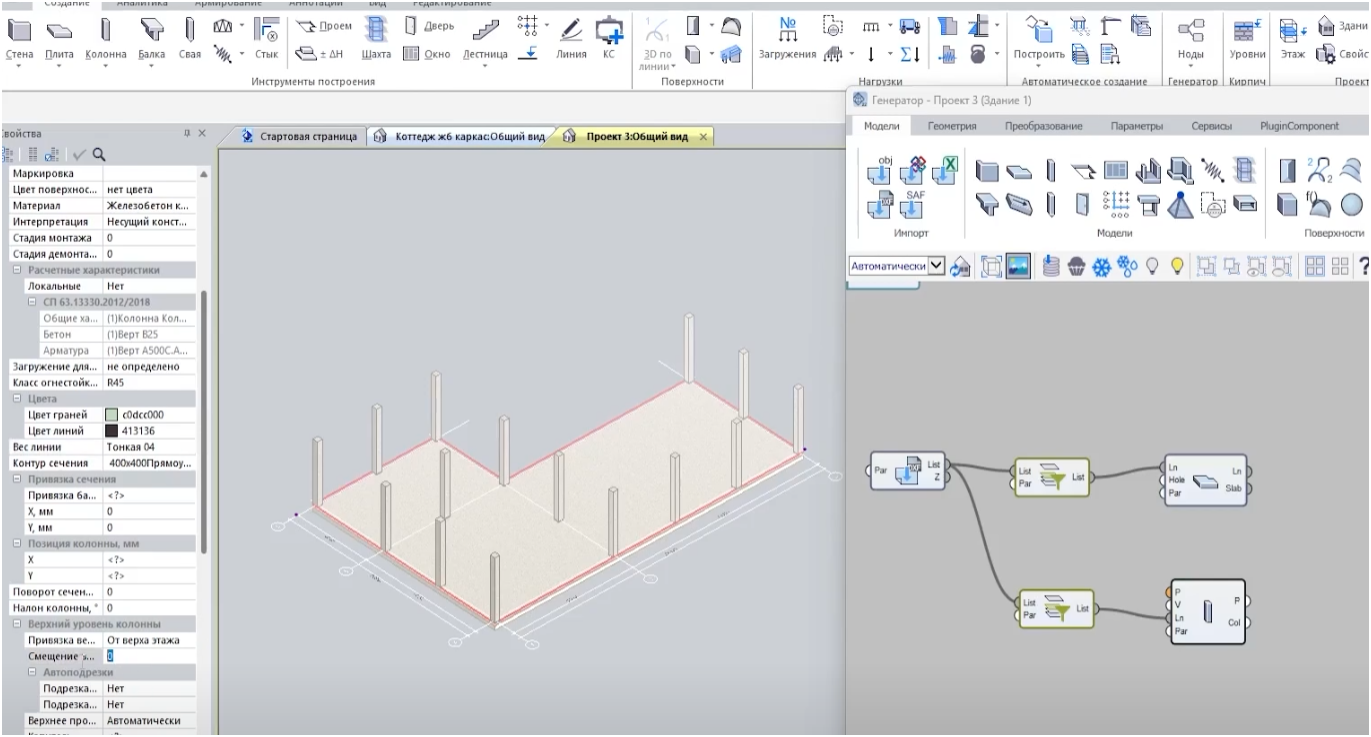Click the blue snowflake freeze icon
1371x737 pixels.
[1101, 266]
